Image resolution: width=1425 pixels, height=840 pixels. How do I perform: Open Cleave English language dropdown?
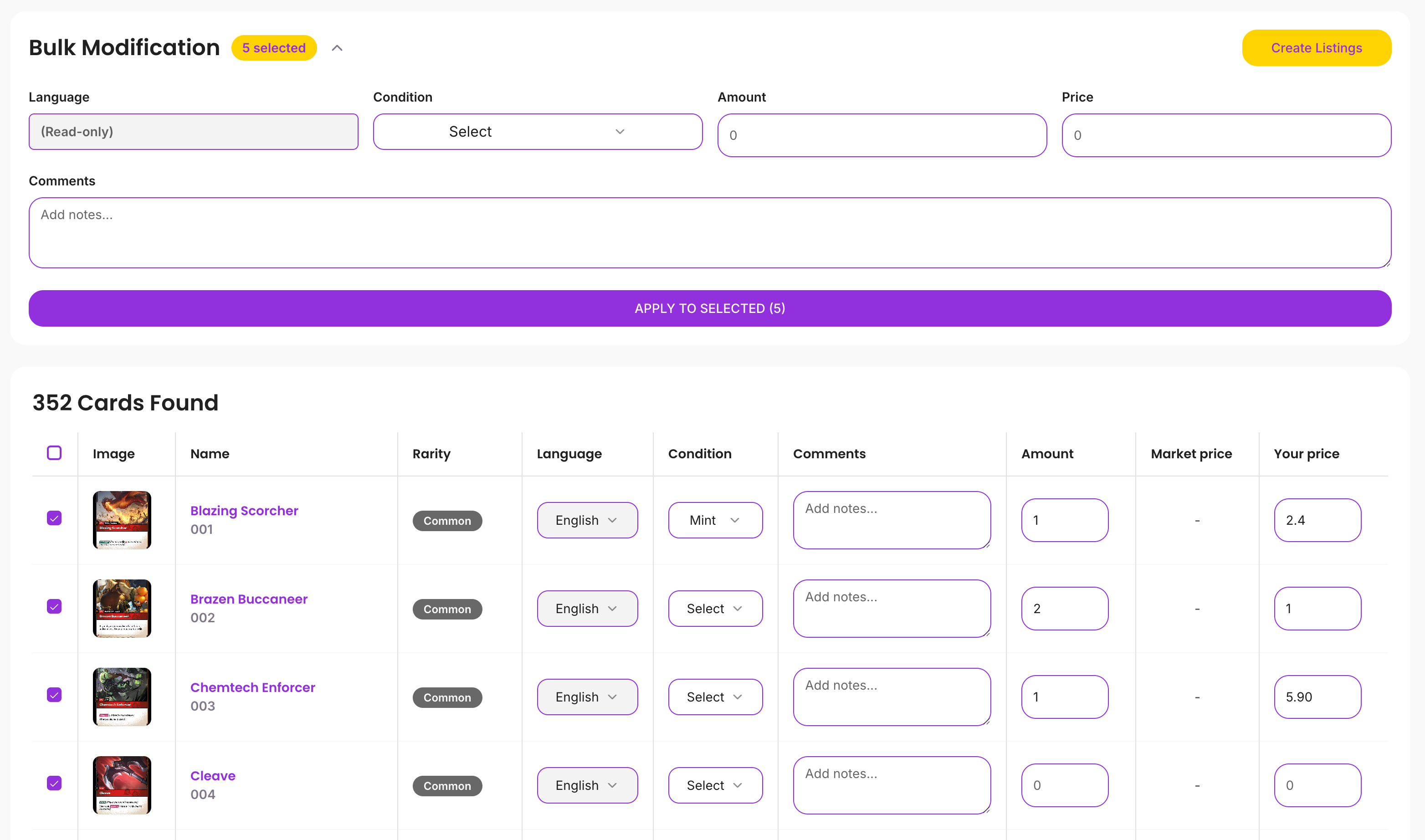(587, 785)
